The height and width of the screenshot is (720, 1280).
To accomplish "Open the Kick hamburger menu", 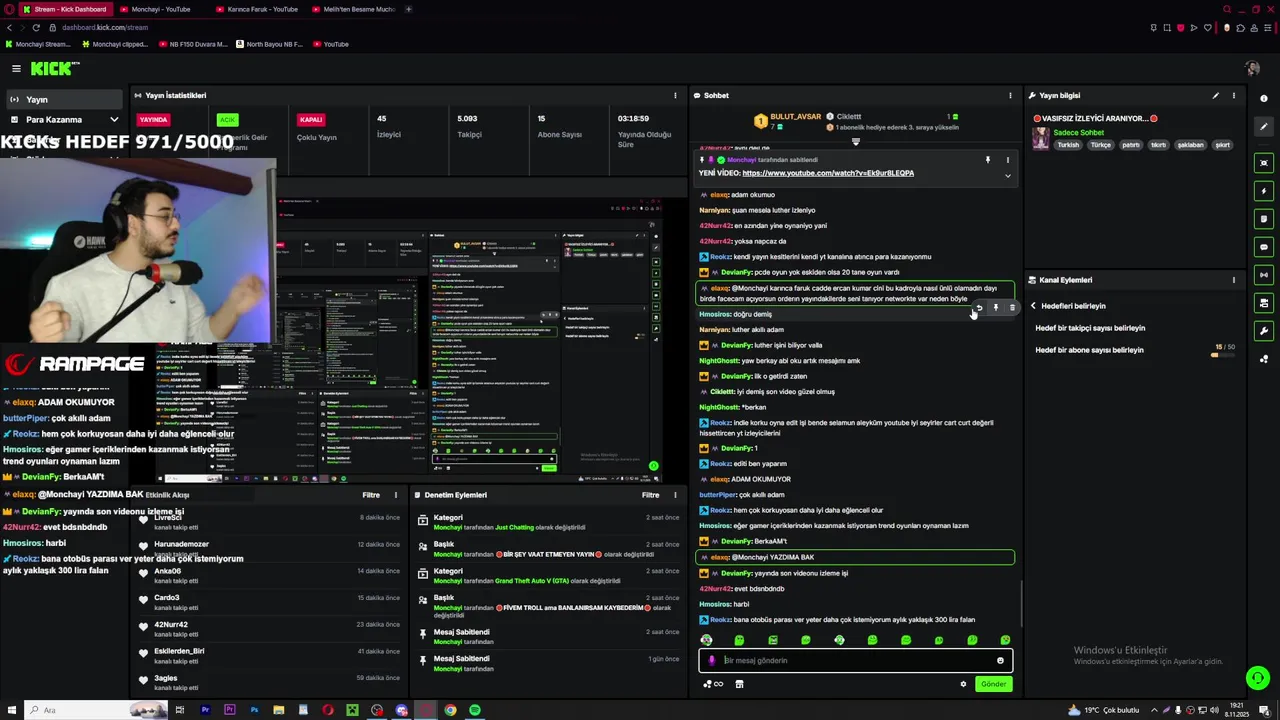I will pos(16,68).
